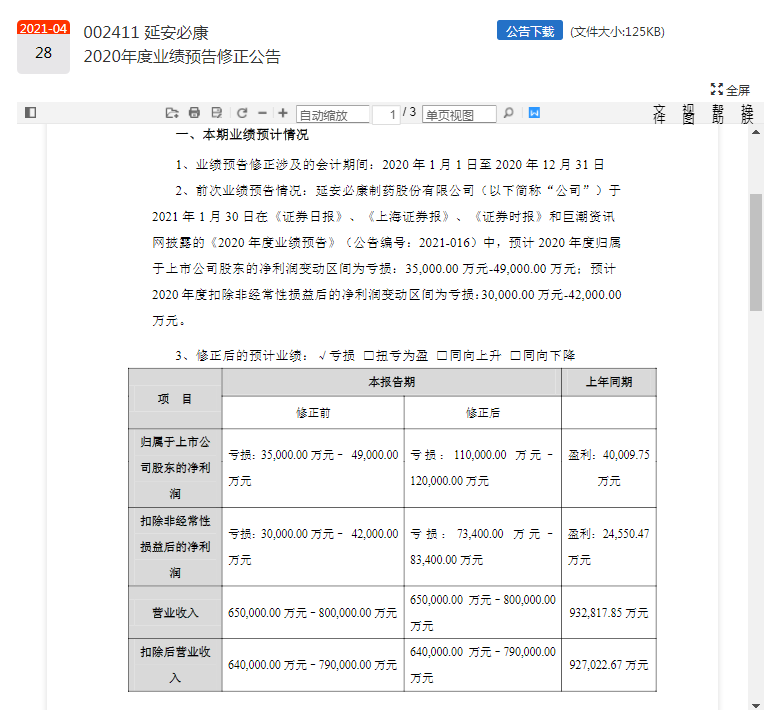Click the heading 一、本期业绩预计情况
This screenshot has height=710, width=773.
tap(242, 135)
